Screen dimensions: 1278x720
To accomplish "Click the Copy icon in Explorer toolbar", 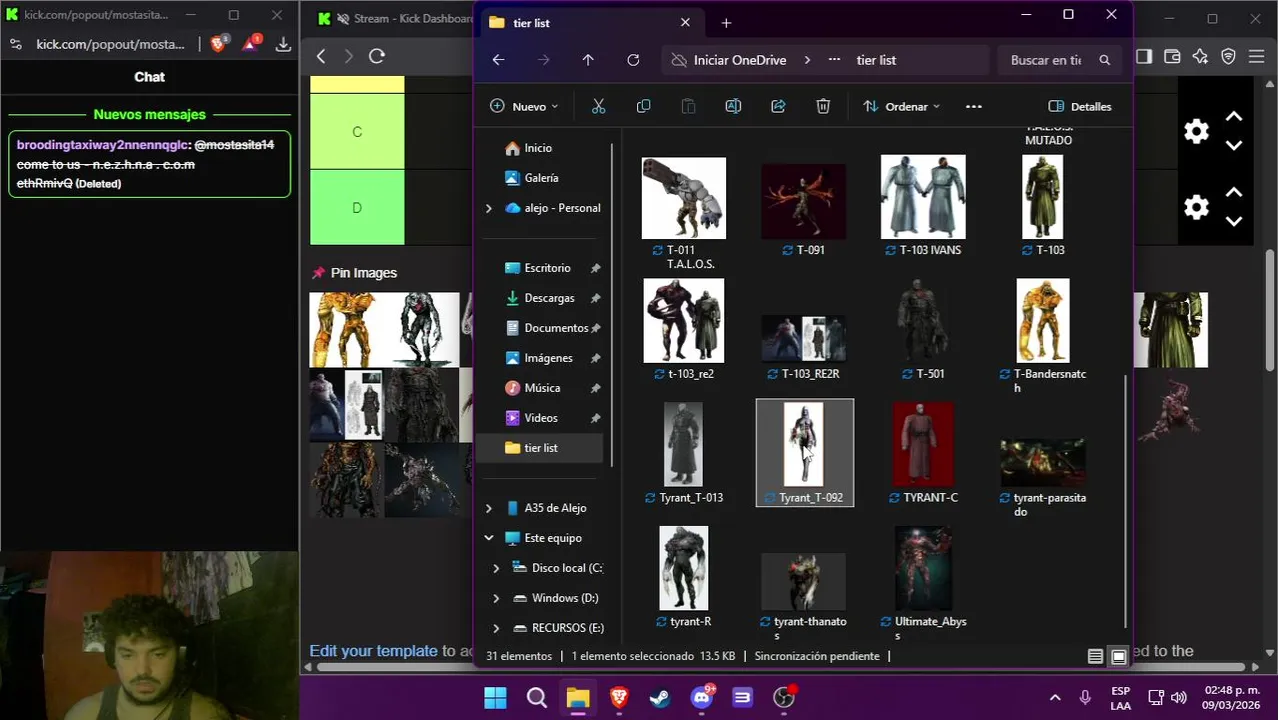I will point(643,106).
